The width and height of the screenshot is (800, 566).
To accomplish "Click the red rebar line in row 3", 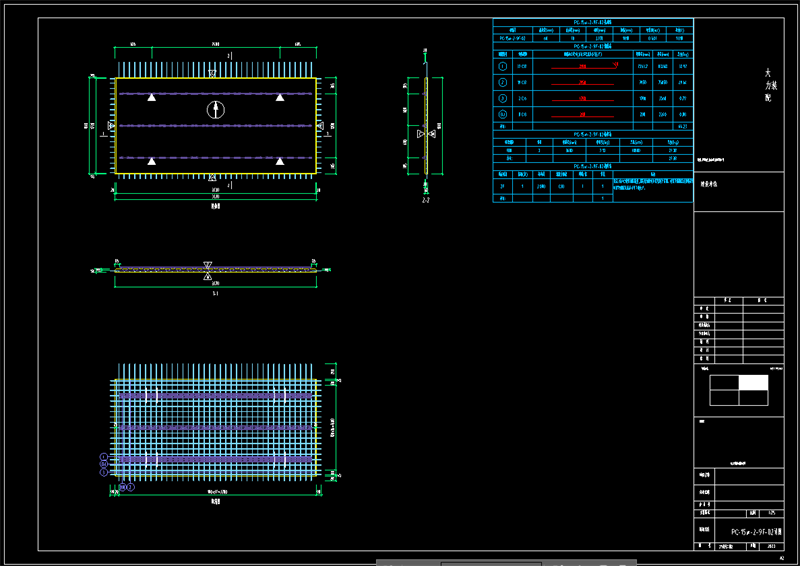I will [582, 99].
